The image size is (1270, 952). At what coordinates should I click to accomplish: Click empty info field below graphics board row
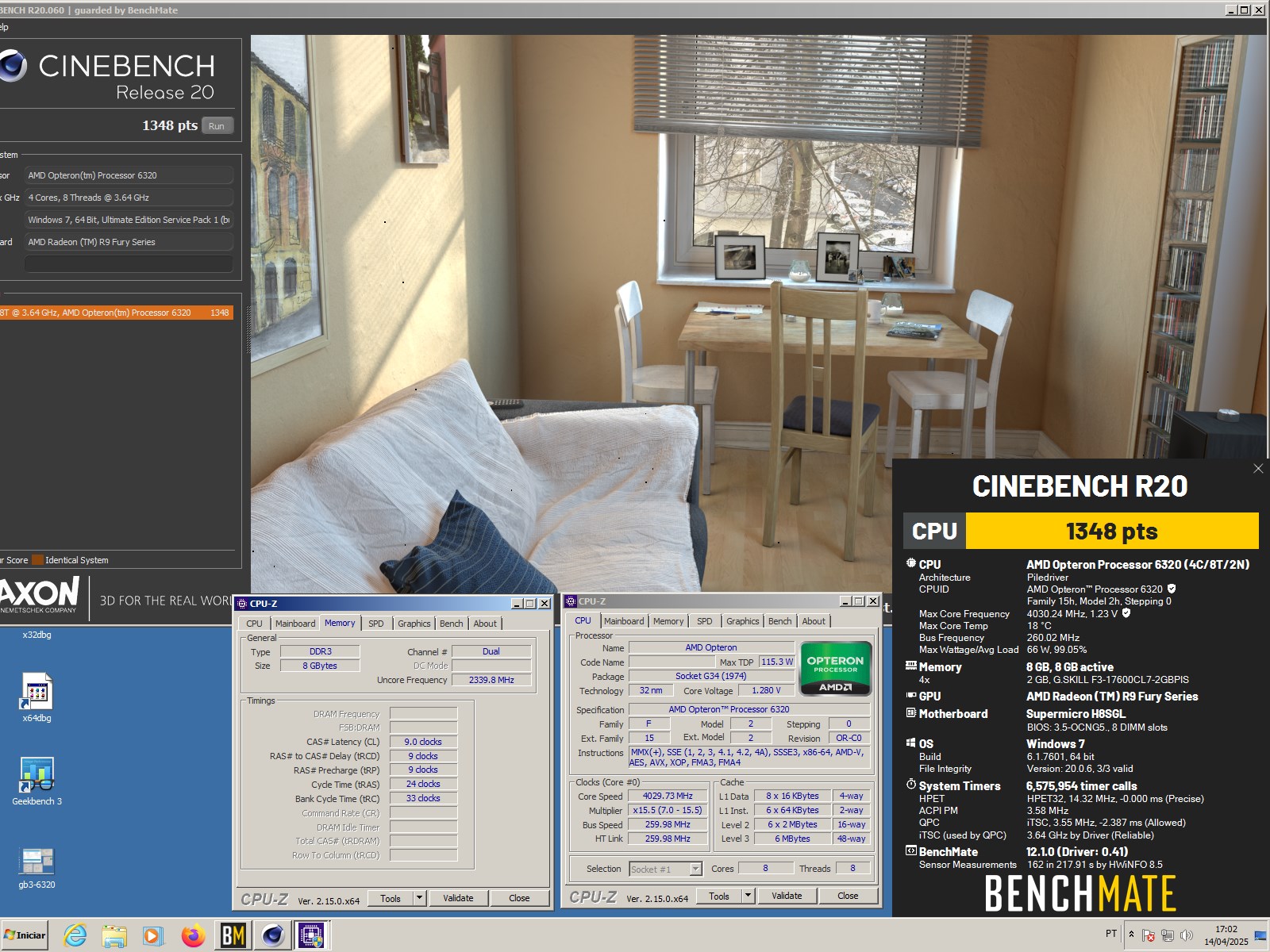click(x=129, y=264)
